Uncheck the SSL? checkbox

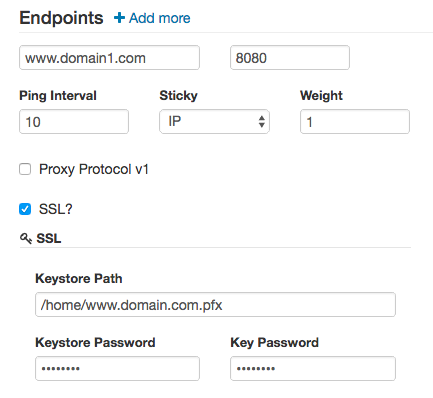pyautogui.click(x=25, y=209)
